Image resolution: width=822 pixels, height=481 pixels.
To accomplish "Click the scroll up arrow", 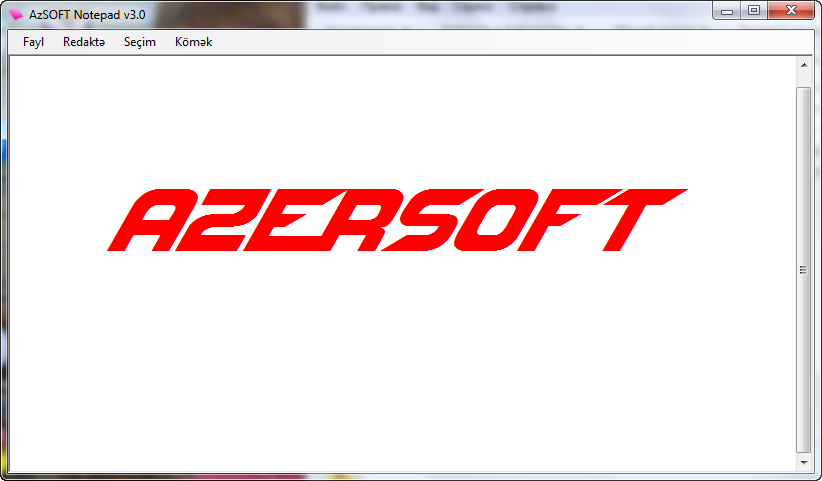I will pyautogui.click(x=803, y=65).
